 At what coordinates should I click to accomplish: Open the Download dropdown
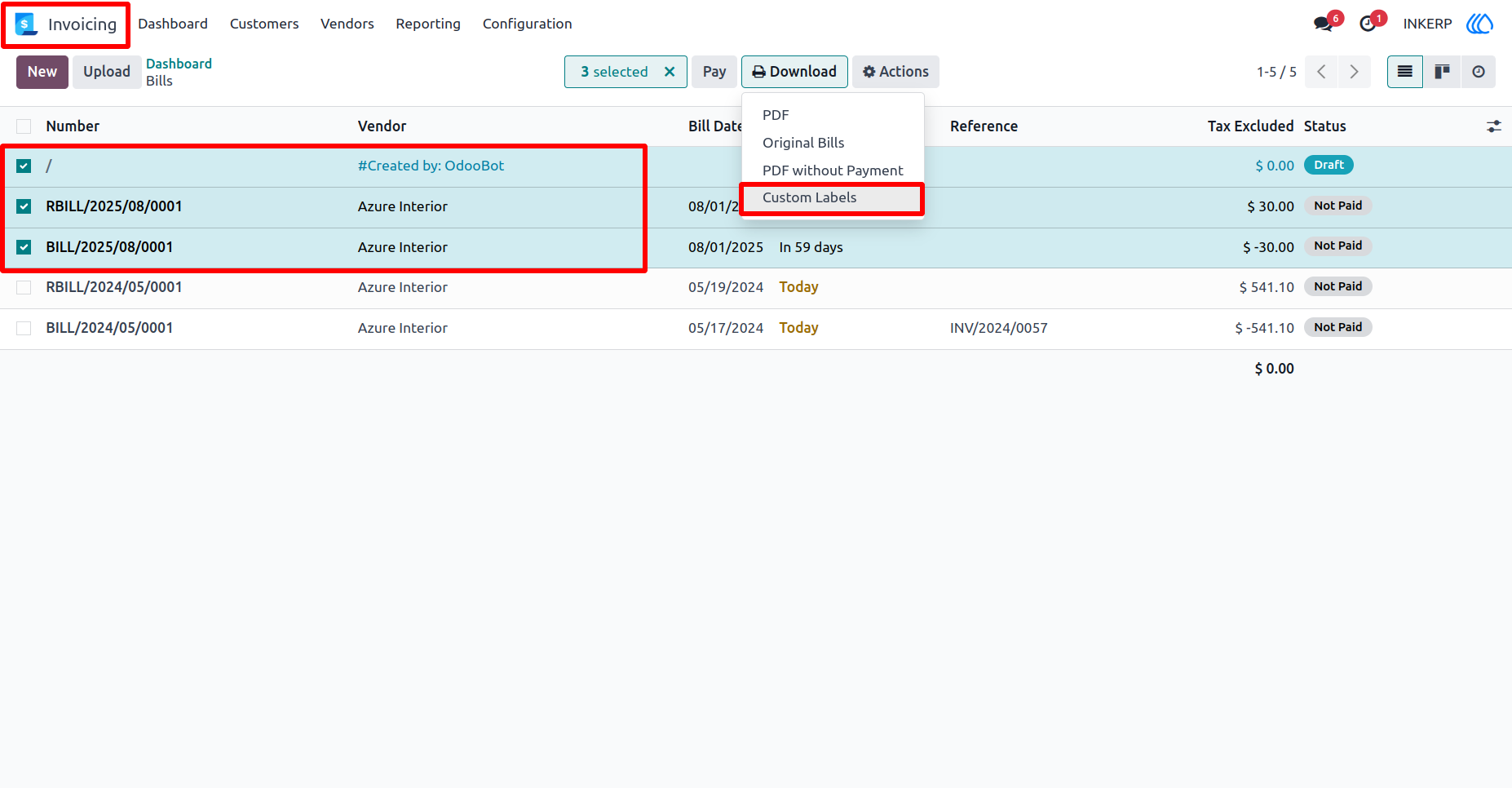794,72
